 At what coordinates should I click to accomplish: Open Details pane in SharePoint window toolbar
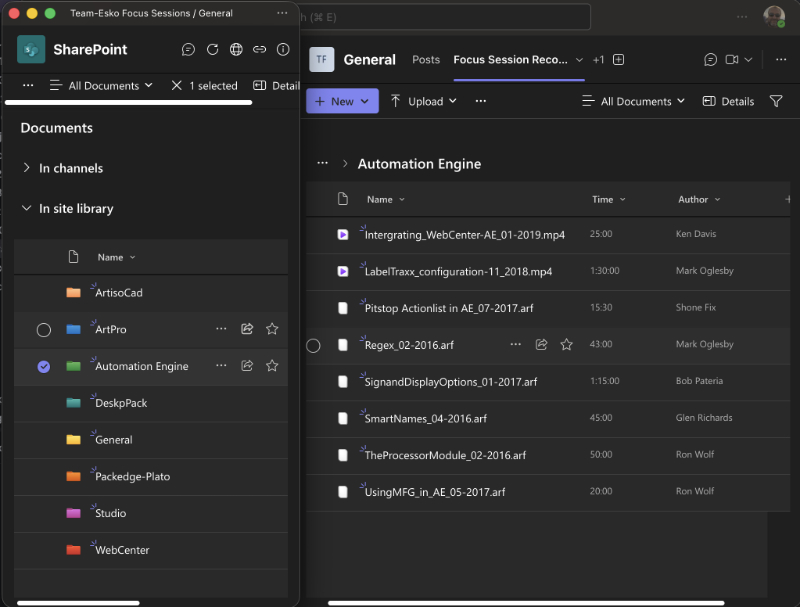(x=276, y=85)
